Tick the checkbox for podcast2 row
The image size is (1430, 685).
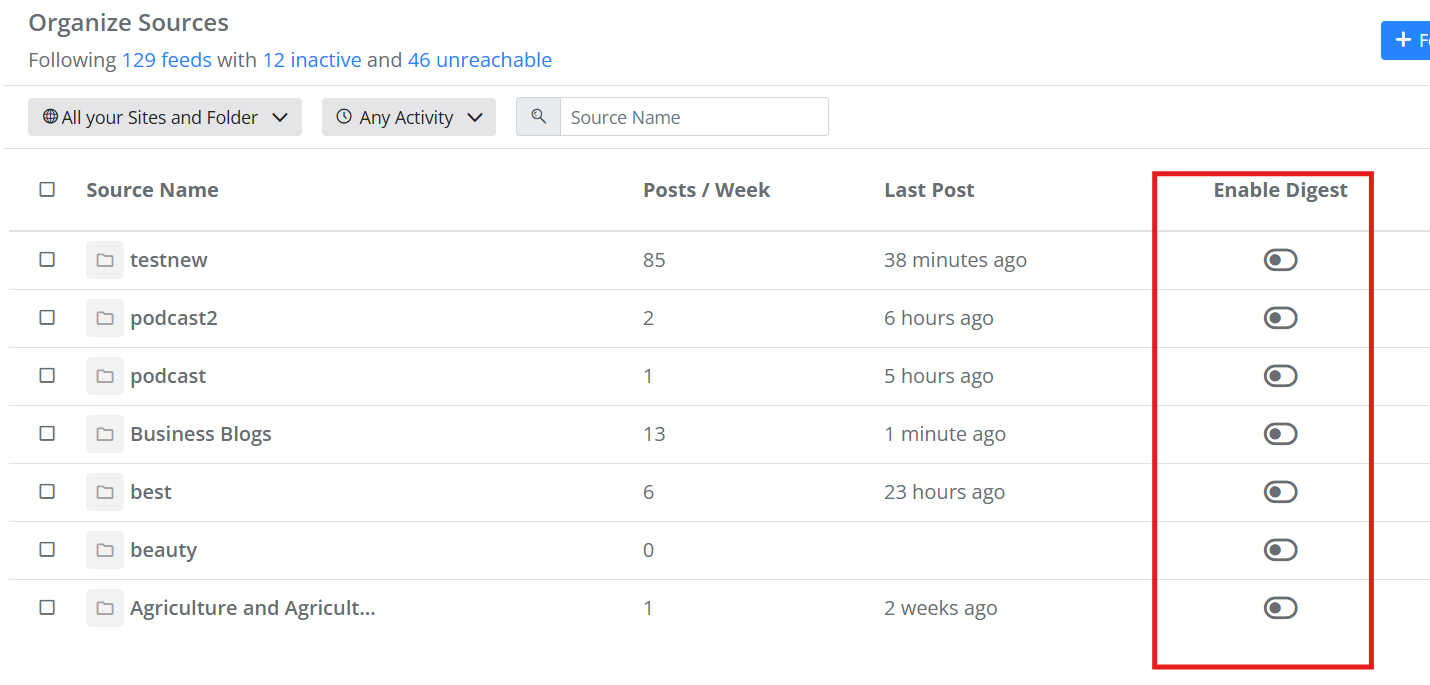(47, 317)
